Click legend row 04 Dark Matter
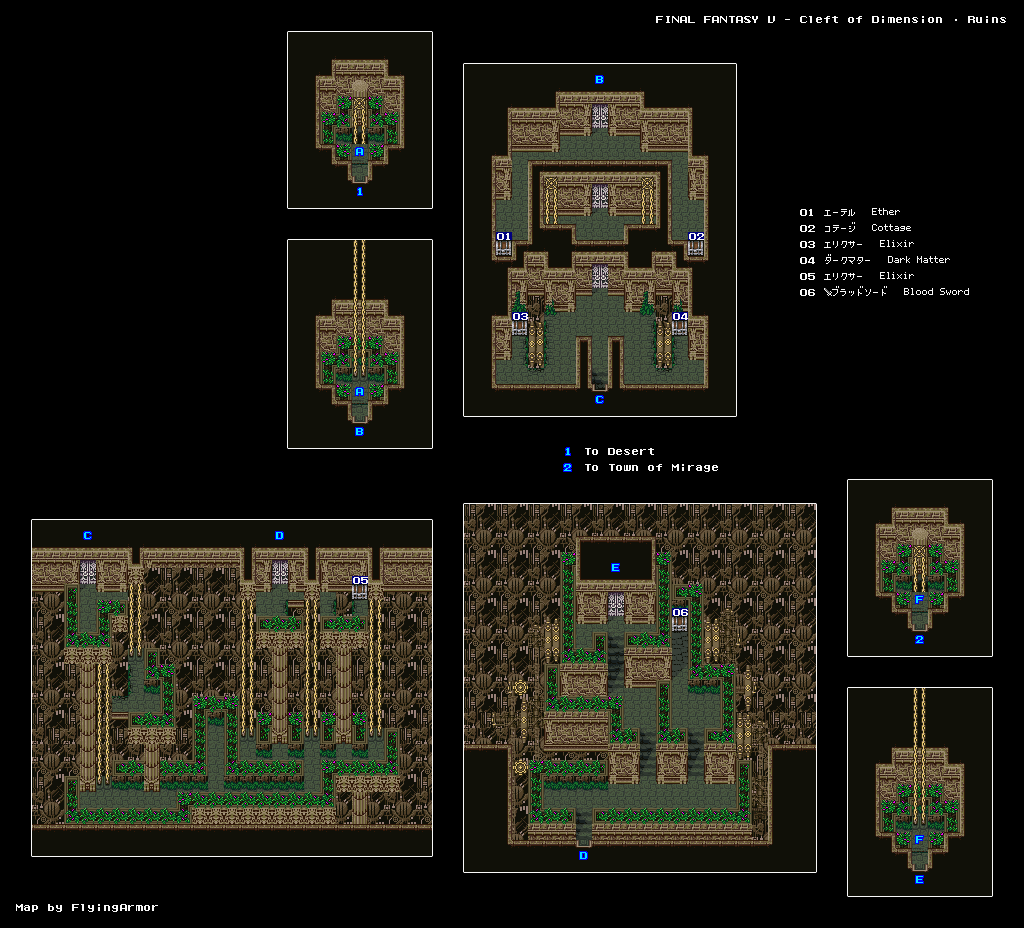Viewport: 1024px width, 928px height. tap(874, 260)
